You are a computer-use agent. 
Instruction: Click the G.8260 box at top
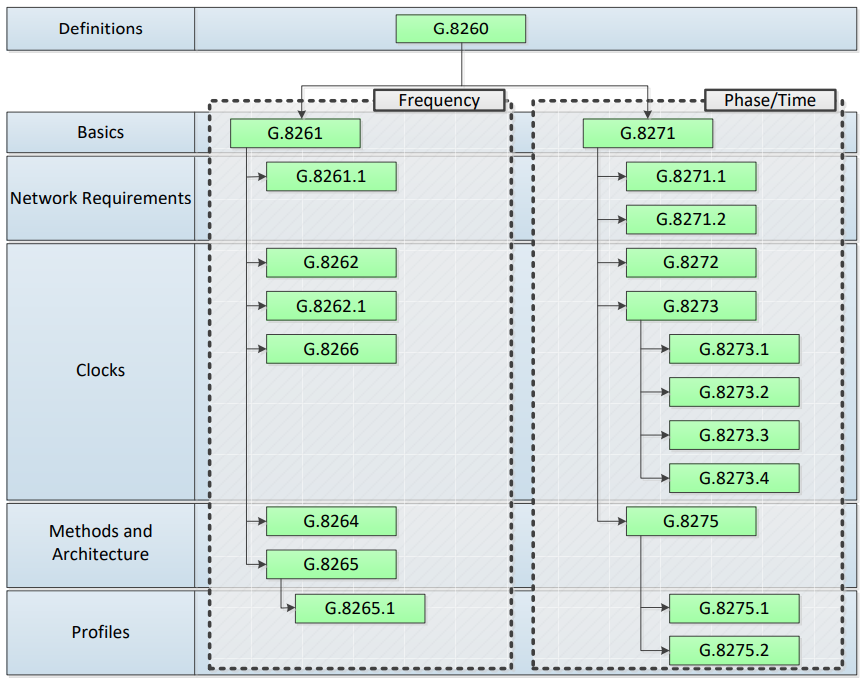[x=460, y=29]
